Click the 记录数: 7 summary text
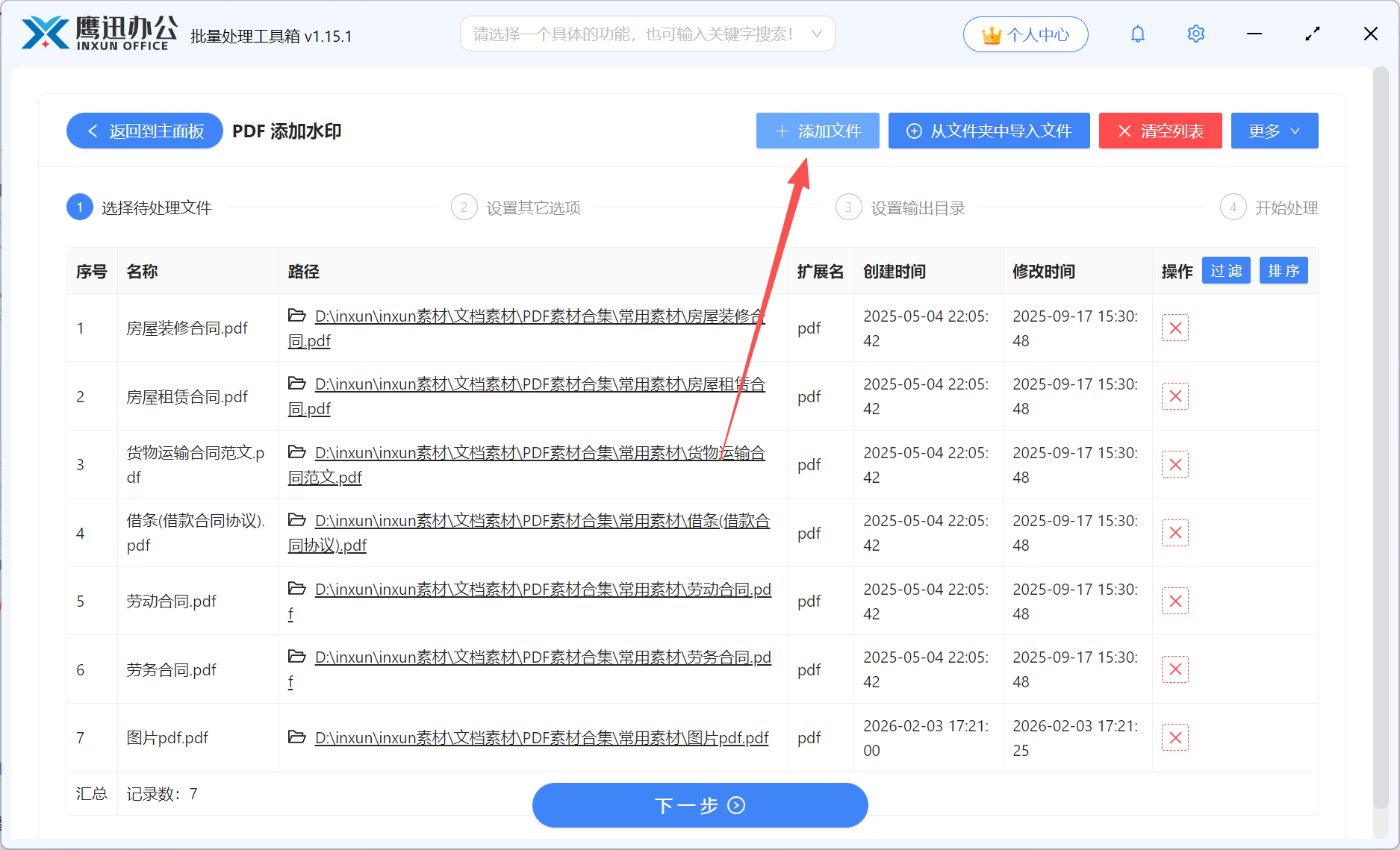1400x850 pixels. [162, 793]
